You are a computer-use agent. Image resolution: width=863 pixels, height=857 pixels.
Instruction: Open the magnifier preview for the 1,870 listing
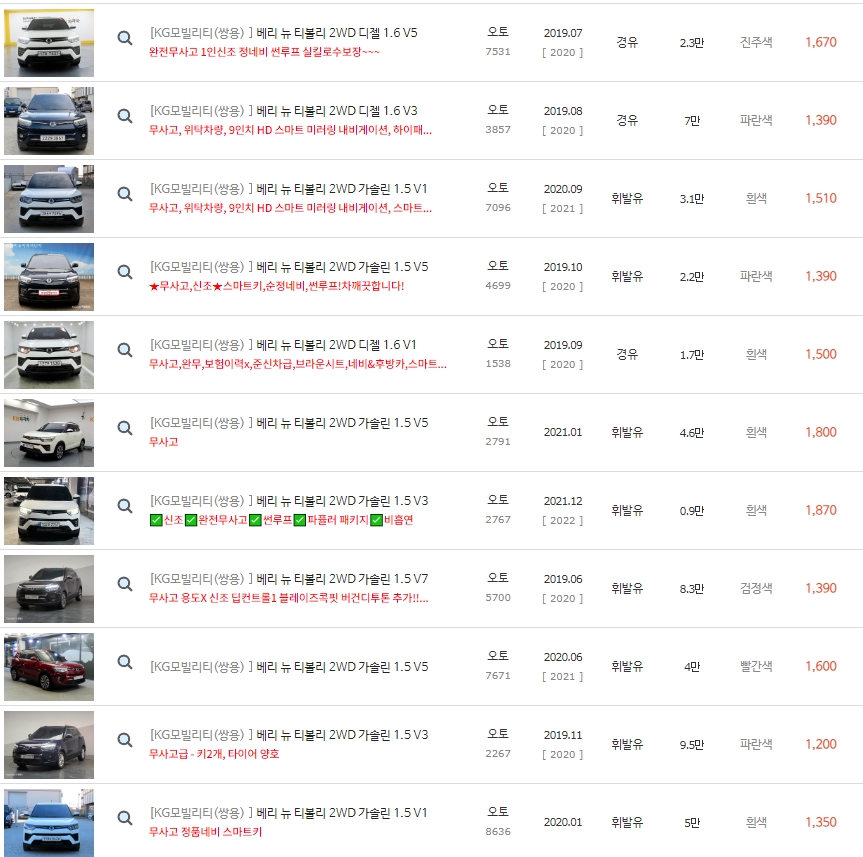(125, 506)
